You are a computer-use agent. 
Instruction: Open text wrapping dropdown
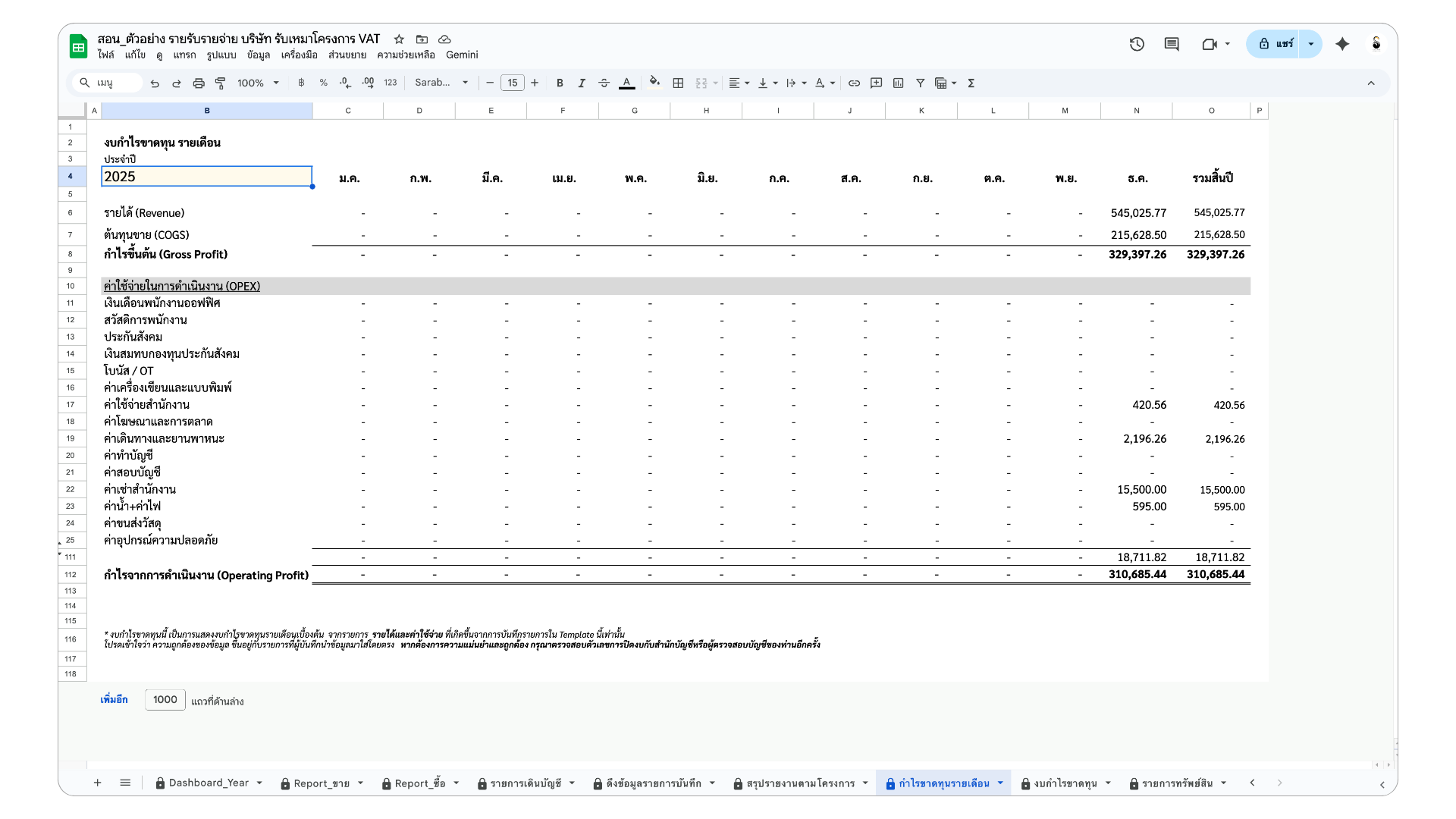pyautogui.click(x=796, y=83)
